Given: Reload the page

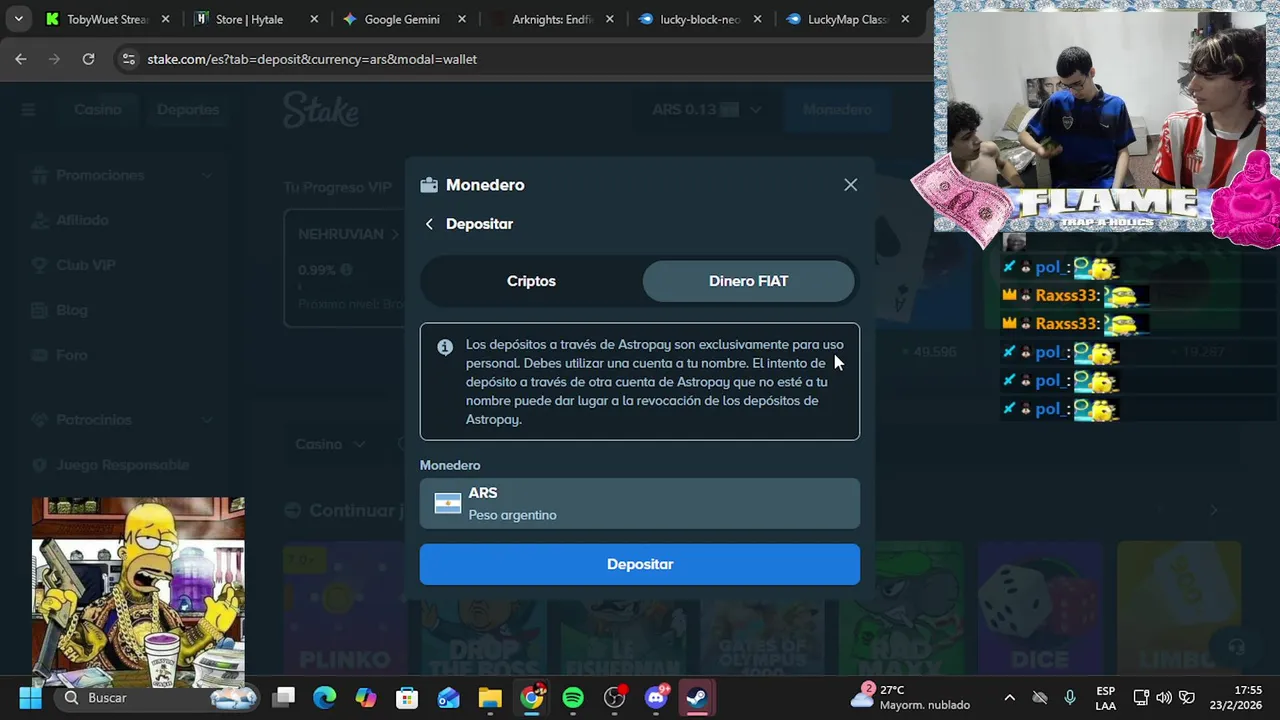Looking at the screenshot, I should tap(88, 59).
